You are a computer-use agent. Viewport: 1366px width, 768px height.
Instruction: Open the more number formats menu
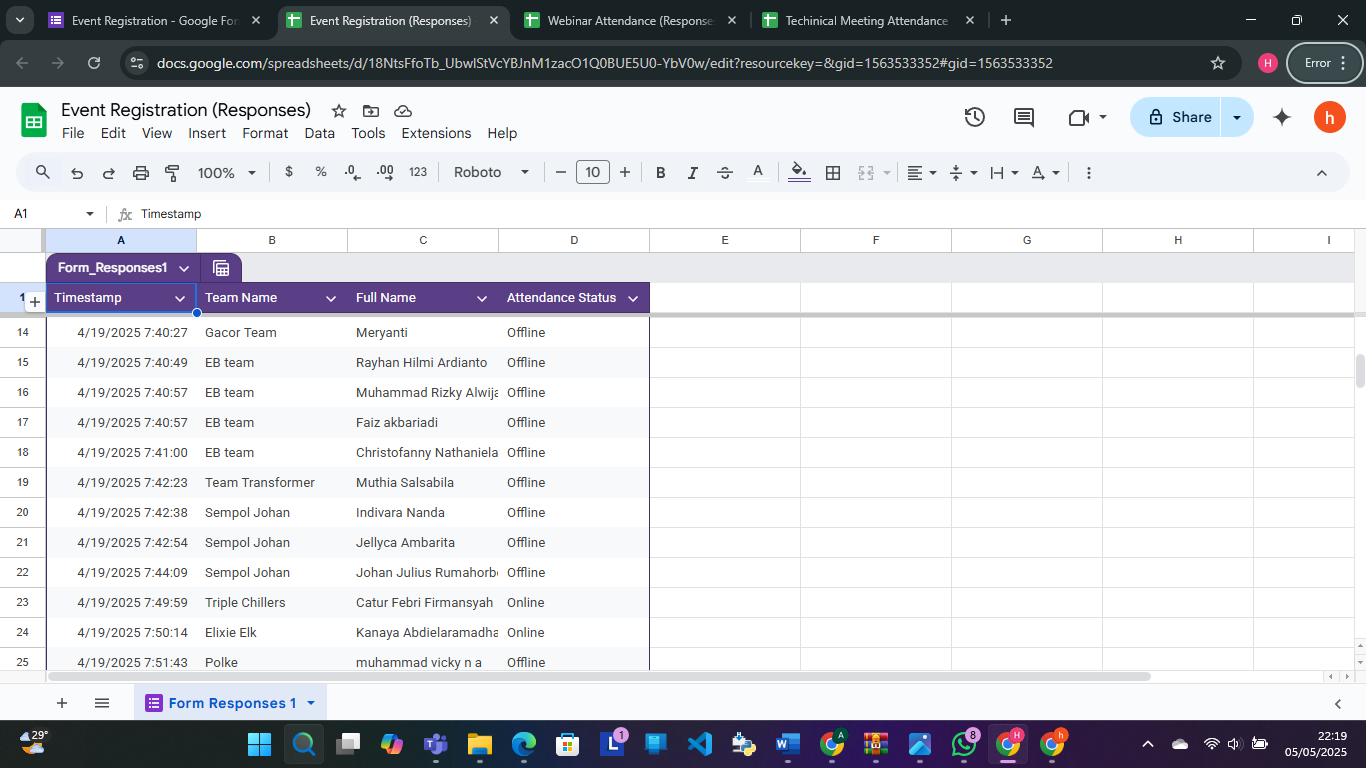click(418, 172)
